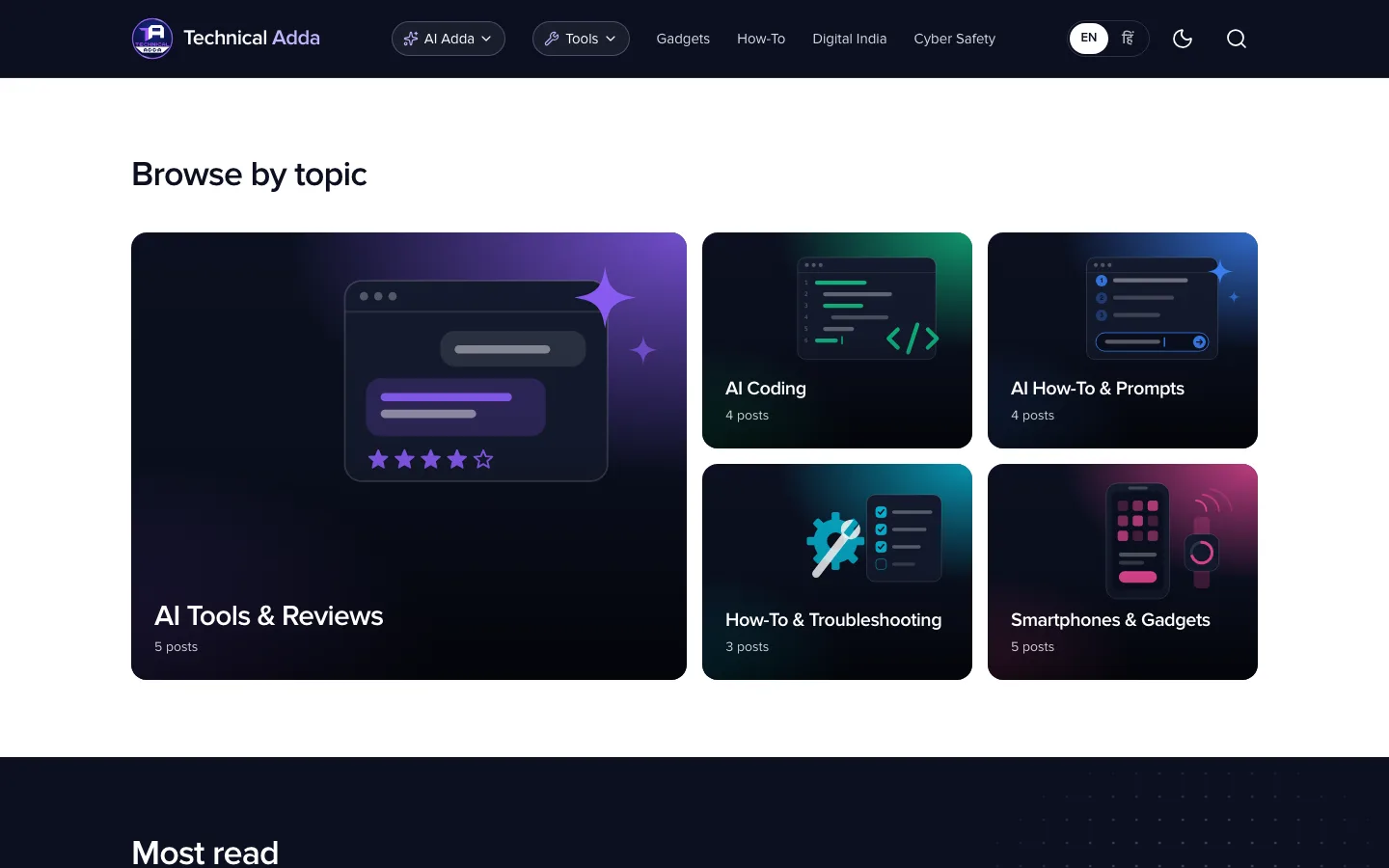Click the "Most read" heading
The image size is (1389, 868).
point(204,854)
